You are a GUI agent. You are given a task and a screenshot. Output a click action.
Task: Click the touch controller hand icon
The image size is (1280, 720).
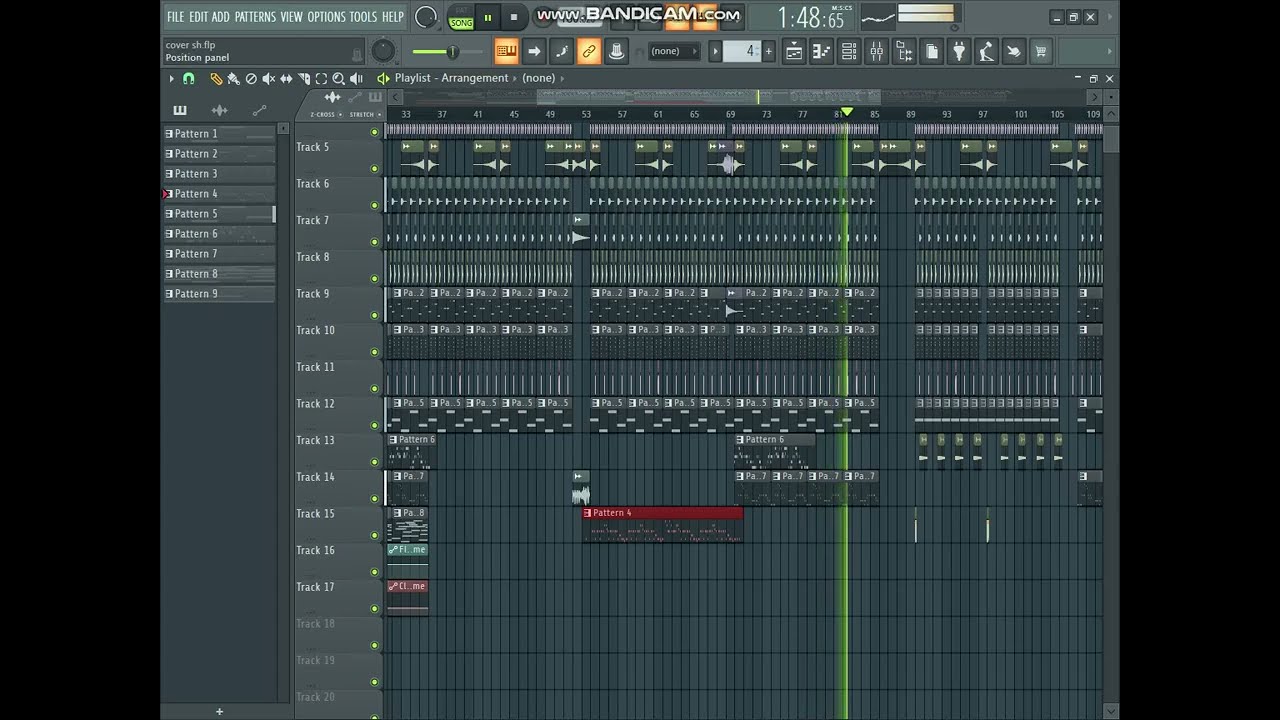1013,51
